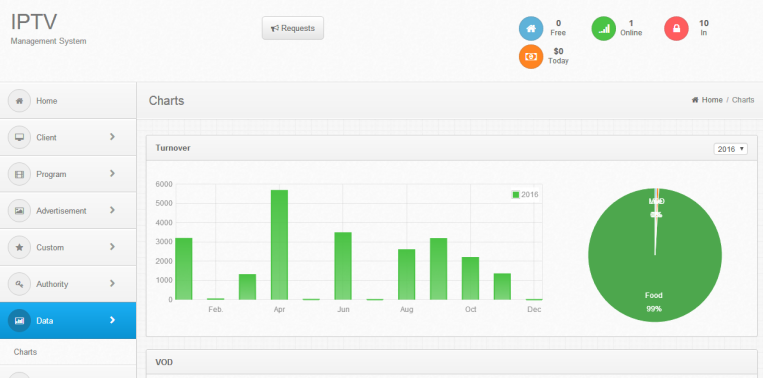Click the 6000 axis value
763x382 pixels.
pos(164,184)
